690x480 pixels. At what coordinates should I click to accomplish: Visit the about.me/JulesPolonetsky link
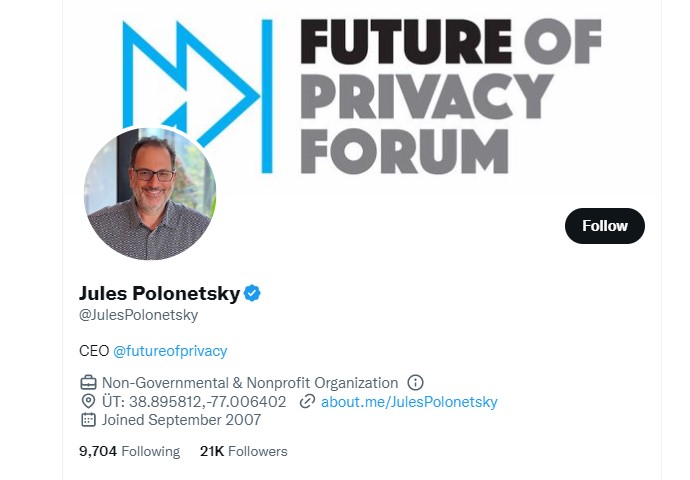[409, 402]
